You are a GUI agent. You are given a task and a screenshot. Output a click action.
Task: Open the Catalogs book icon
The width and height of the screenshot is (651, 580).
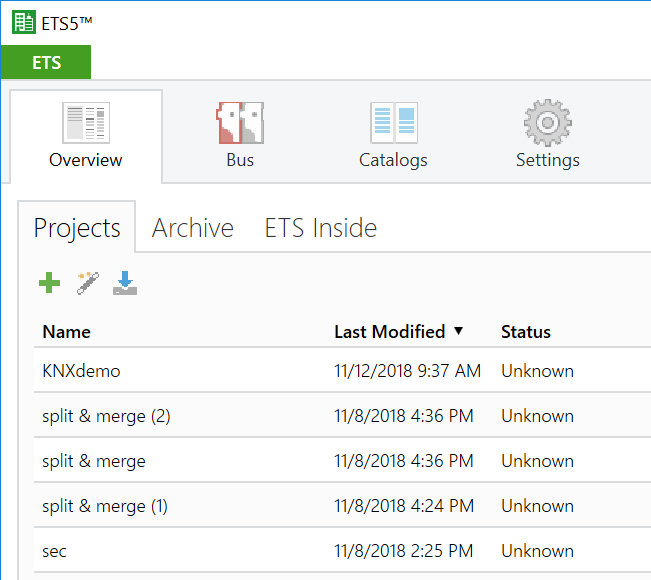394,123
